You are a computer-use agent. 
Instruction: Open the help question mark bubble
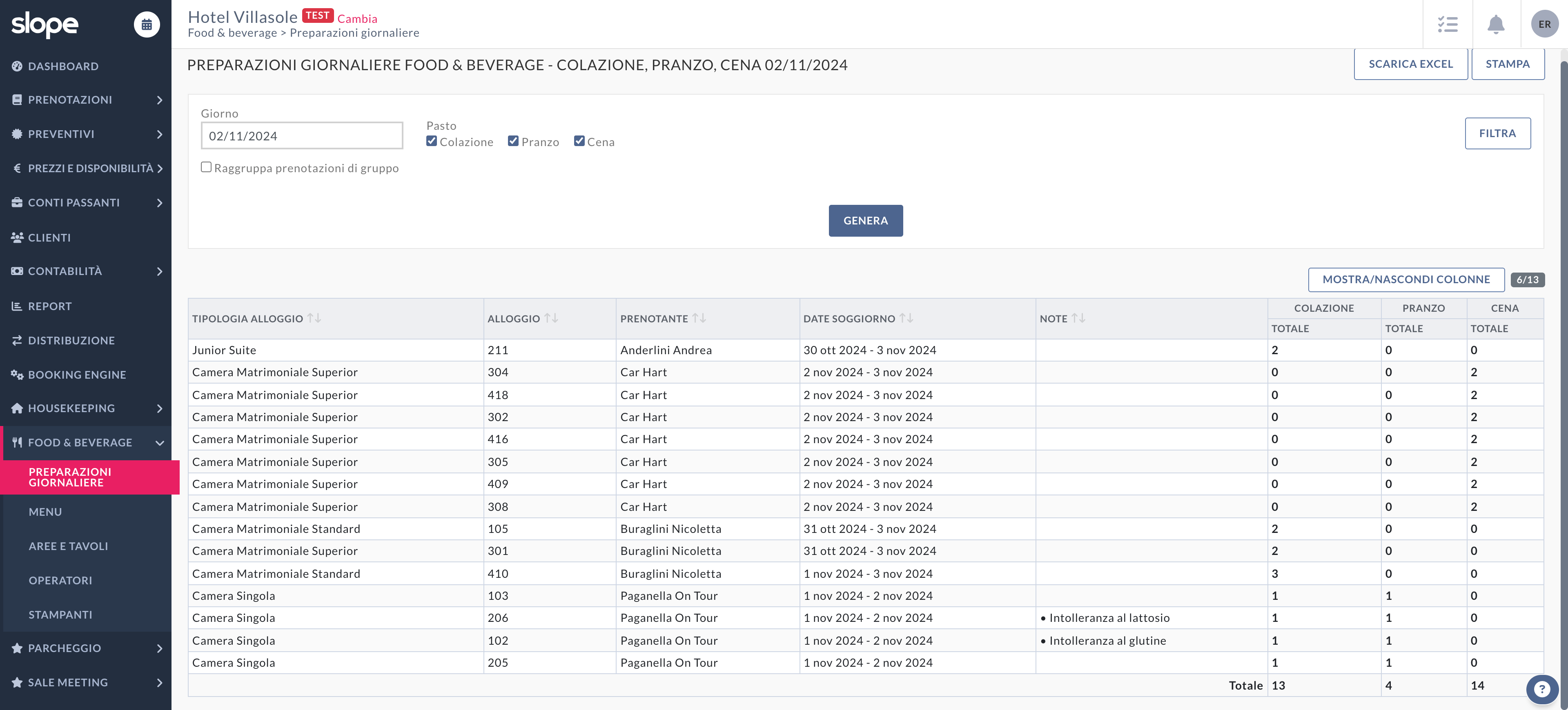(1542, 689)
